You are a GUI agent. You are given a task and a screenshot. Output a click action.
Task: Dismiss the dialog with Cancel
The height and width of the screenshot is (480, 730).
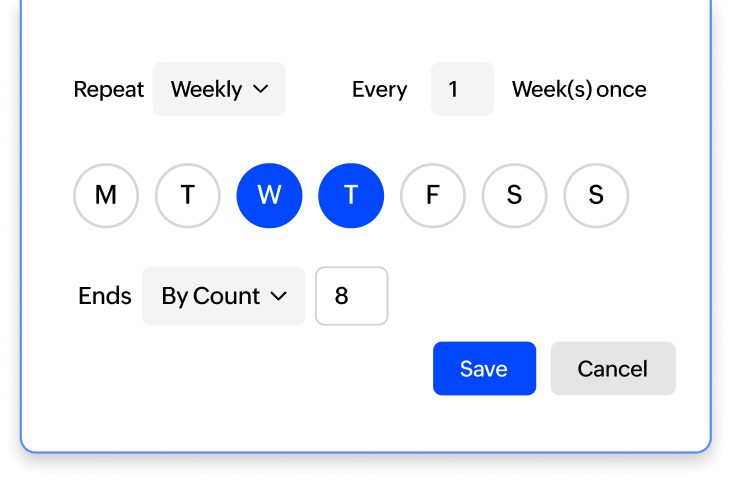coord(613,368)
